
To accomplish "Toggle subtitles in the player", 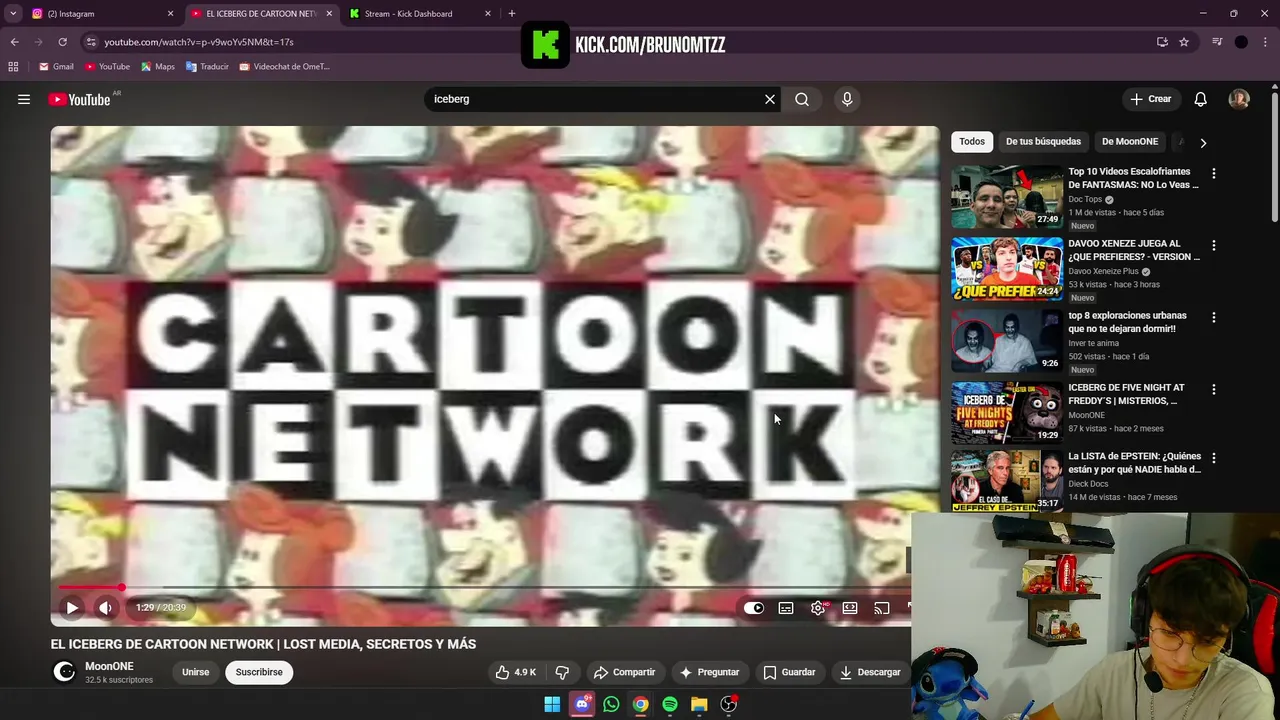I will point(786,608).
